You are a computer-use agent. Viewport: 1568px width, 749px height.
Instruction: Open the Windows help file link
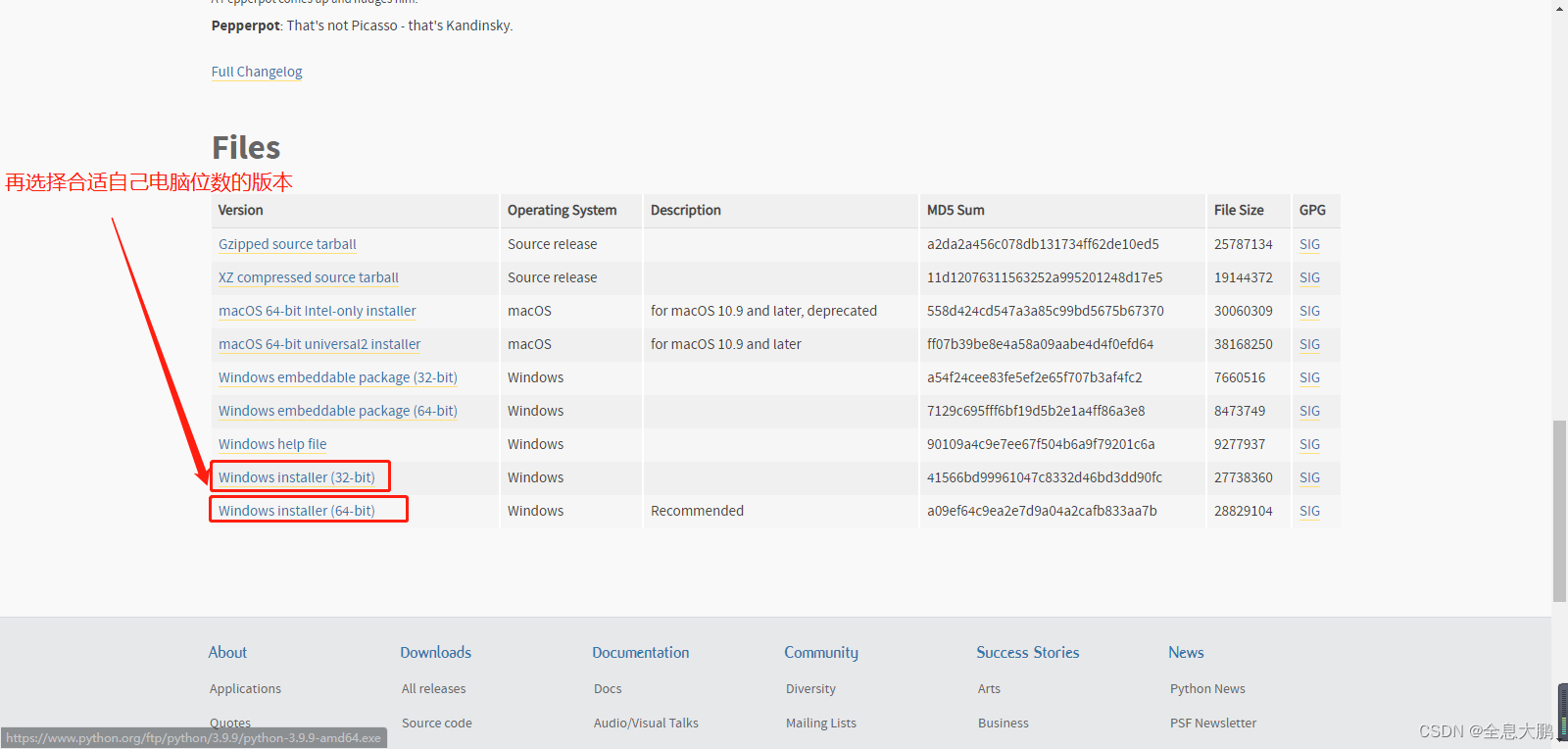point(272,444)
